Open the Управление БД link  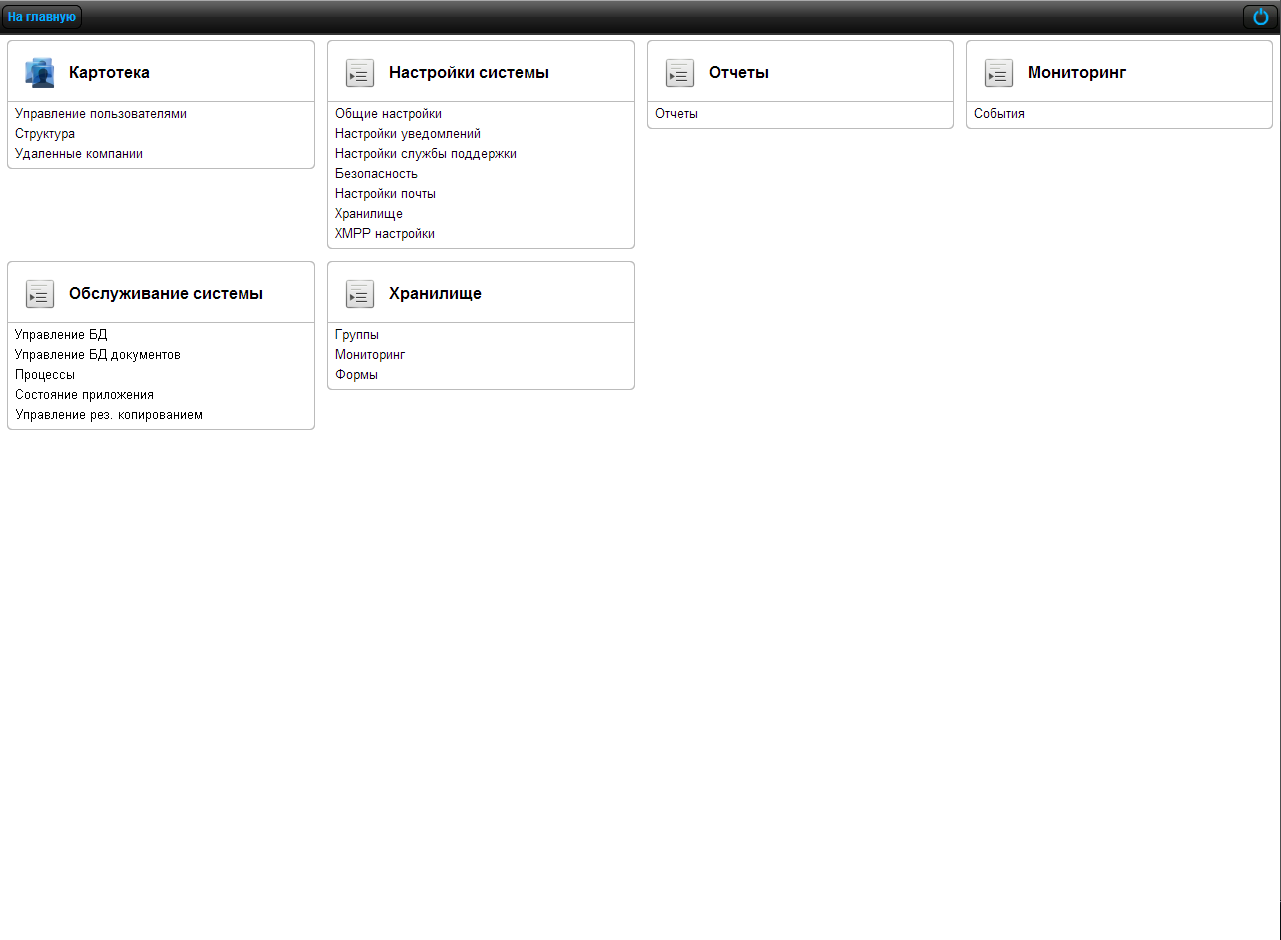click(x=61, y=335)
